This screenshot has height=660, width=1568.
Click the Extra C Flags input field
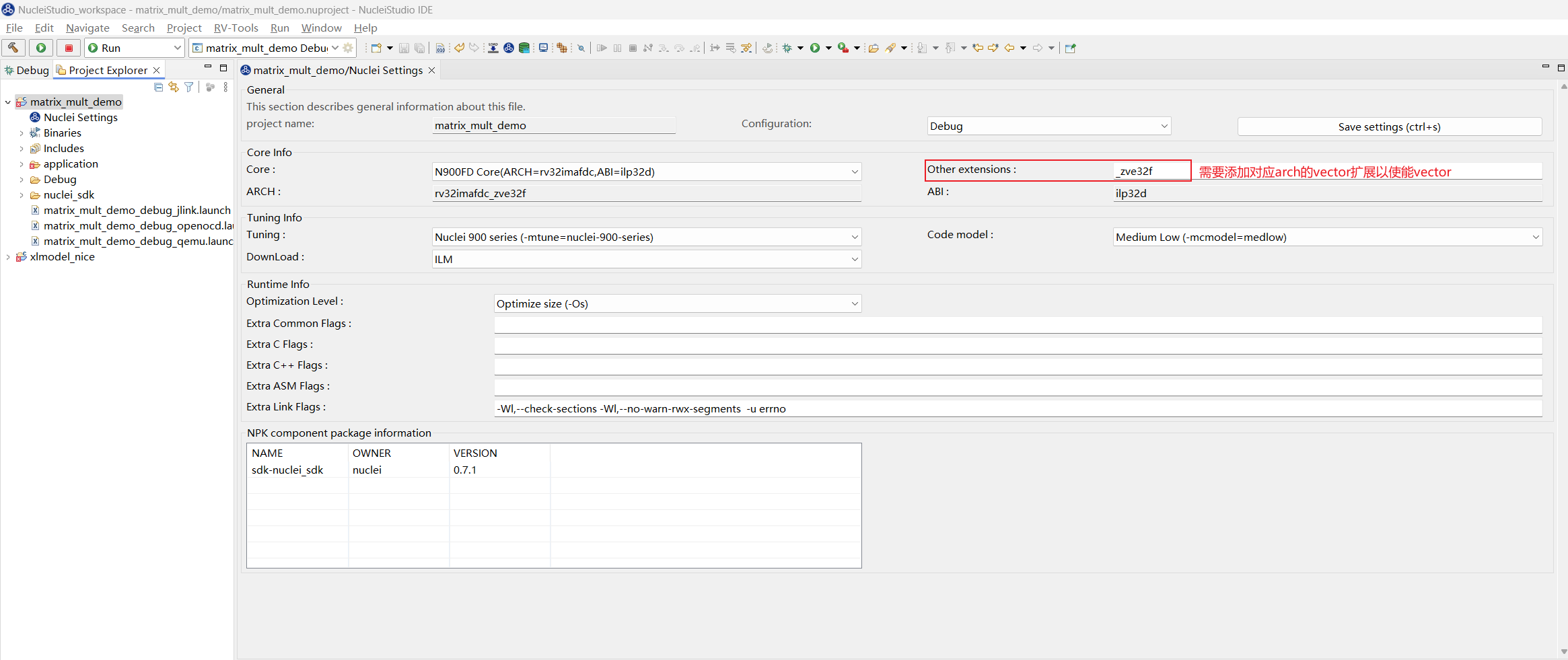(1018, 346)
